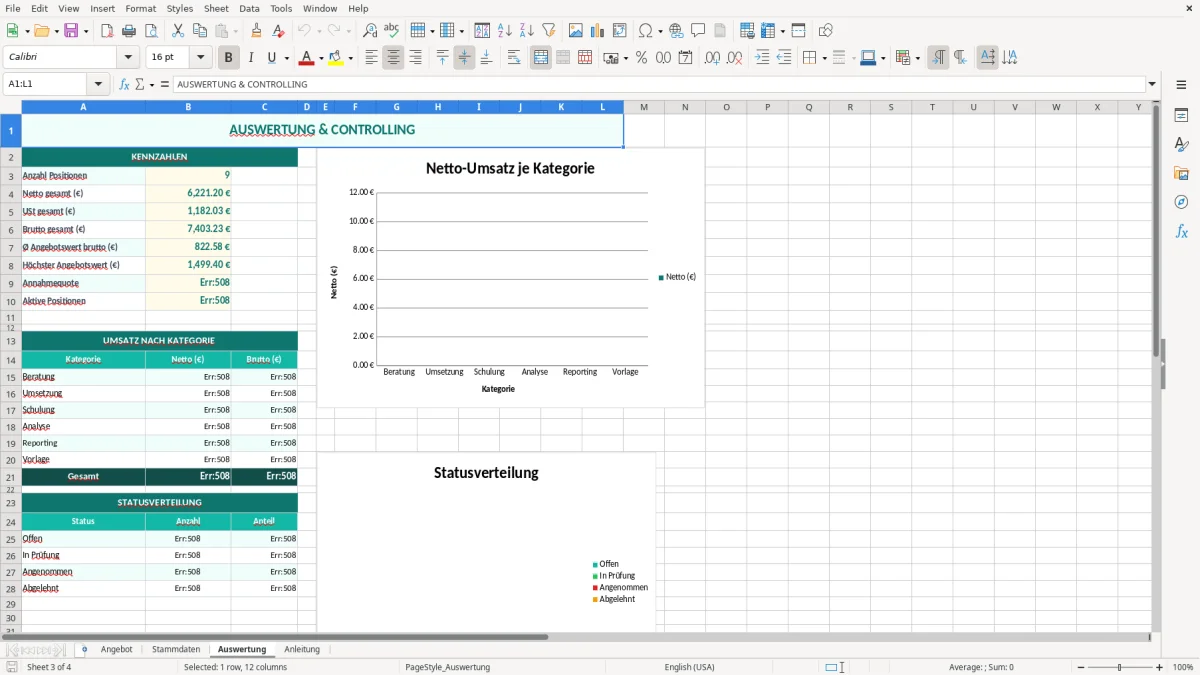Image resolution: width=1200 pixels, height=675 pixels.
Task: Click the Cut scissors icon
Action: 178,31
